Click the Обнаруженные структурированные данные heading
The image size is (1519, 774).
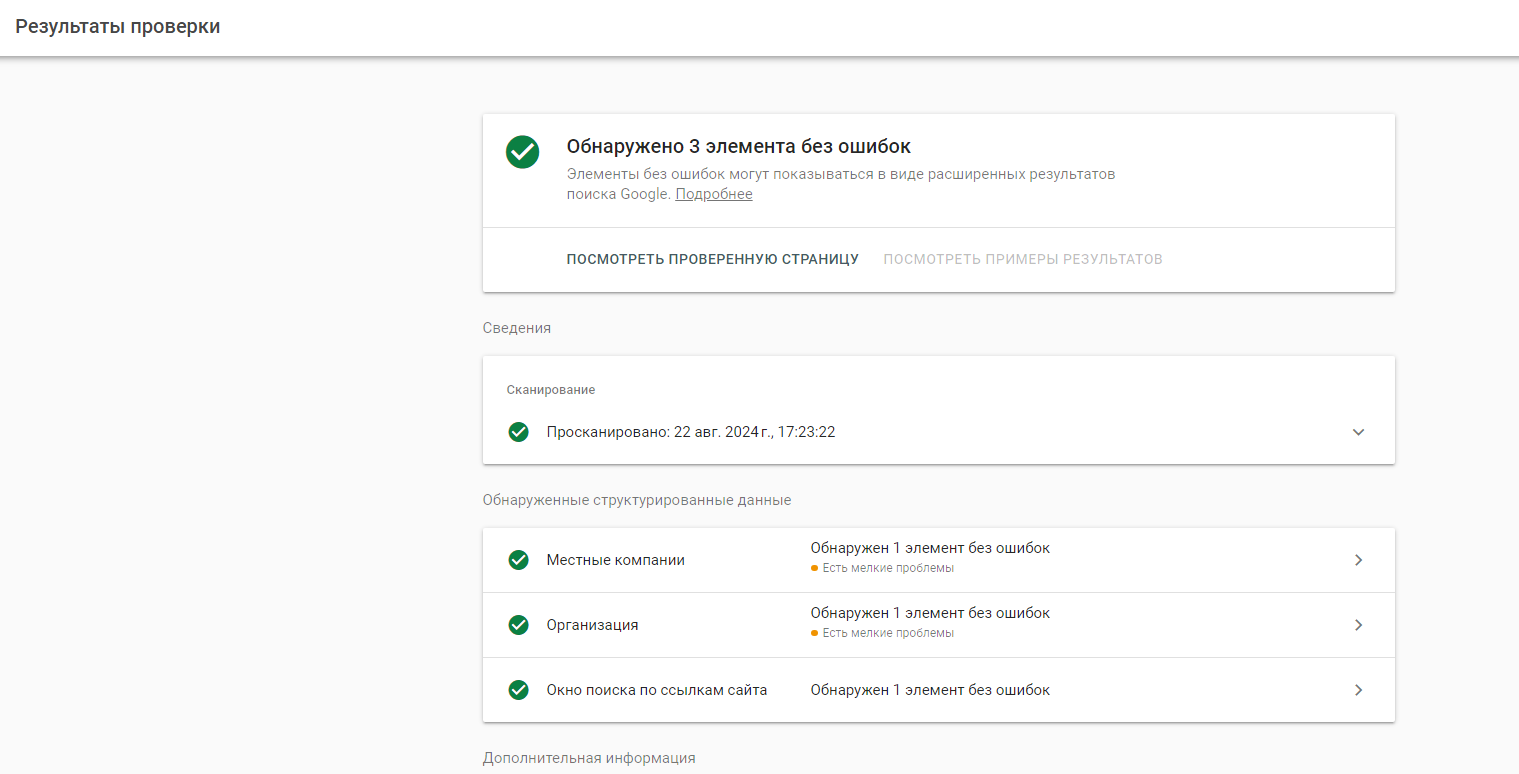click(x=637, y=500)
